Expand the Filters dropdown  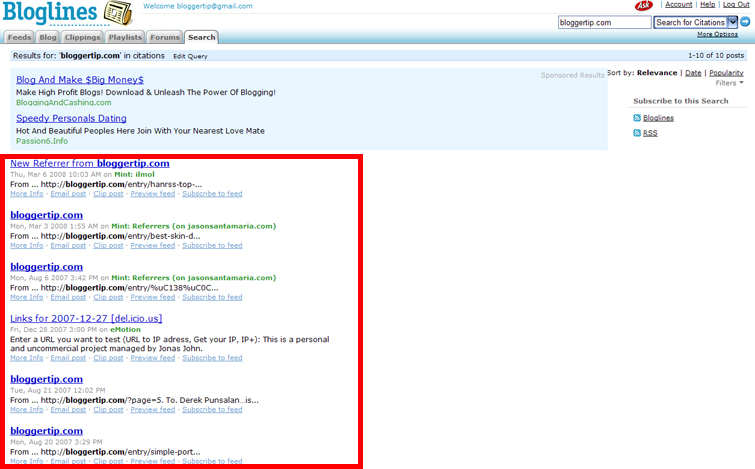pos(729,83)
